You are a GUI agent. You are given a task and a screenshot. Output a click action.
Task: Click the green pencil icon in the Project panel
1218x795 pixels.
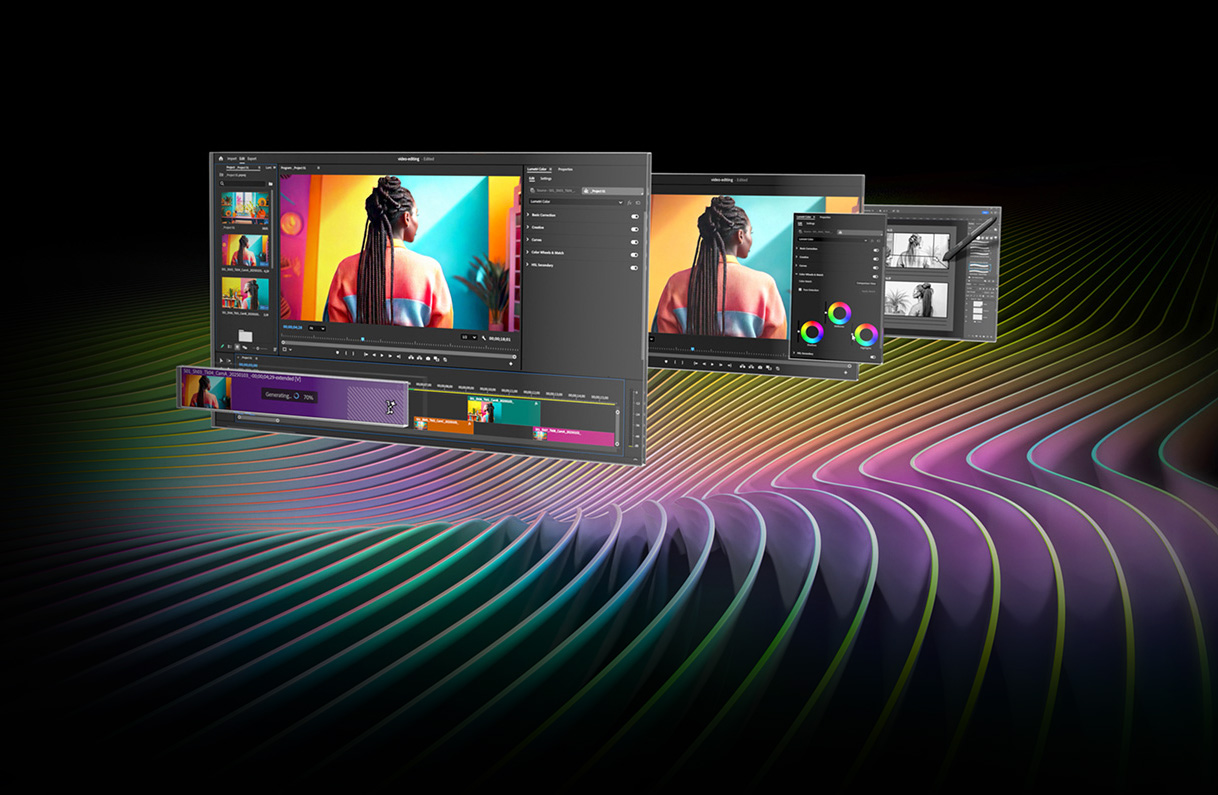coord(222,347)
